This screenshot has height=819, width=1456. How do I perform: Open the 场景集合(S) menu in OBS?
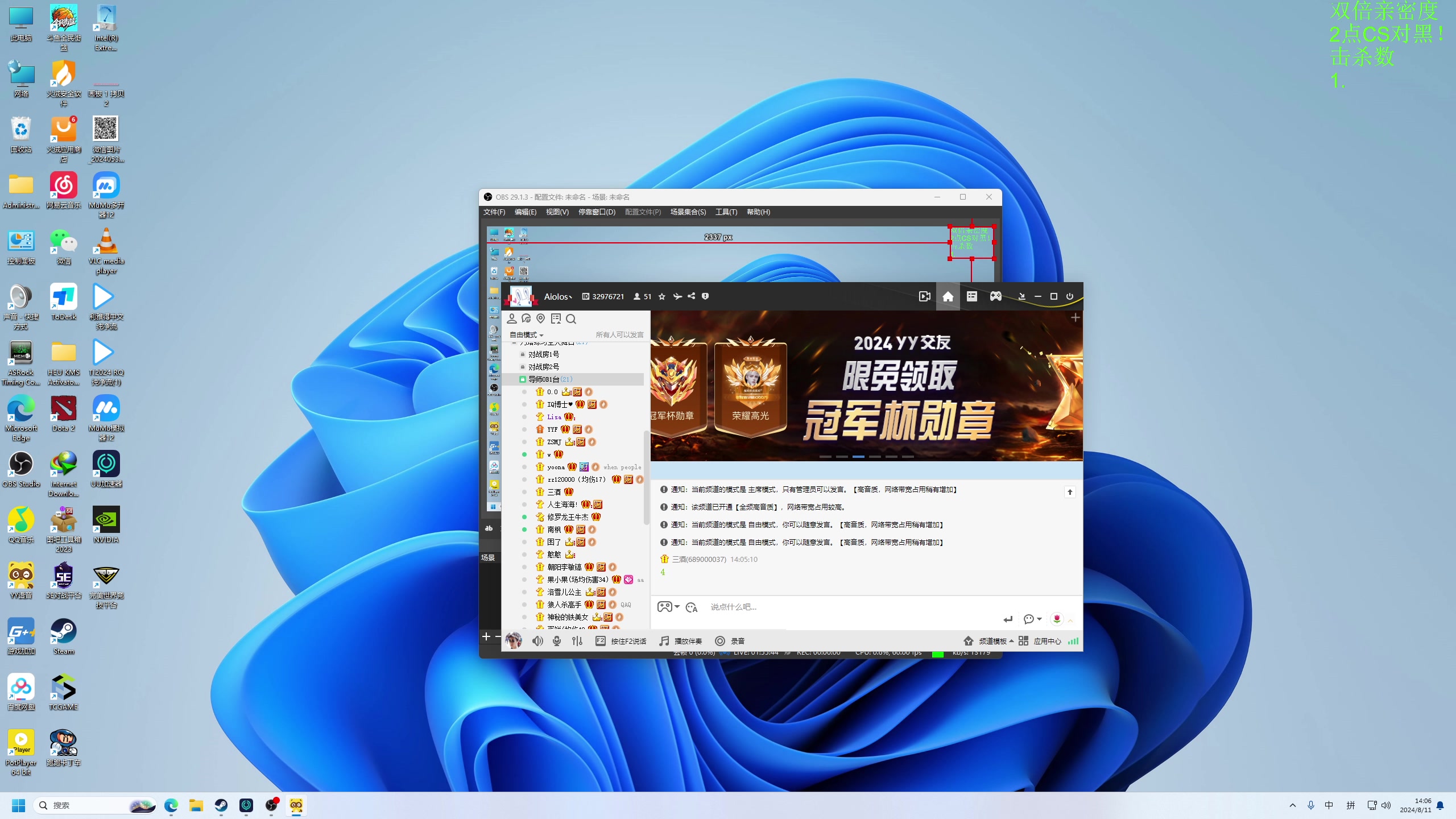[688, 212]
